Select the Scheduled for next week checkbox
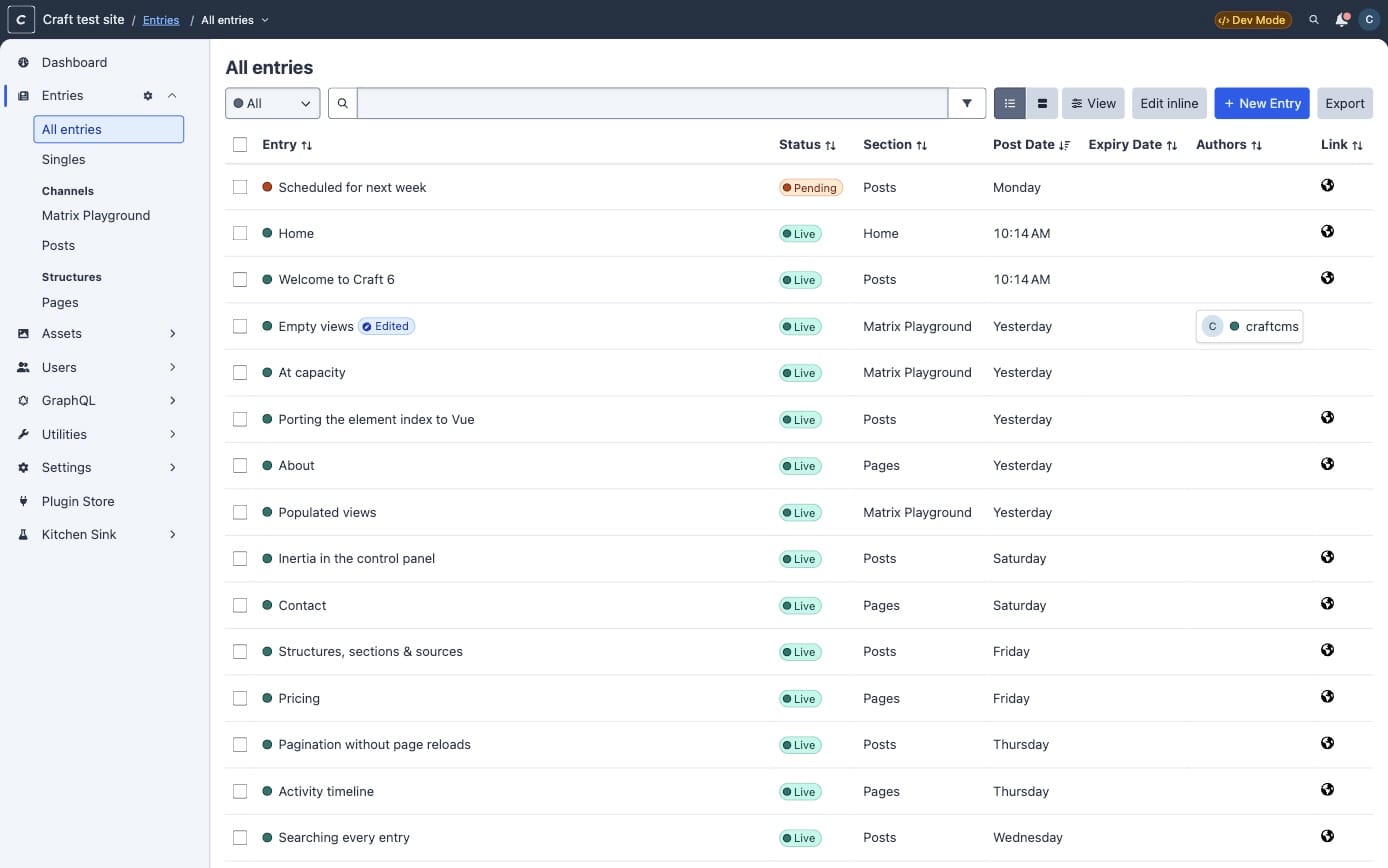This screenshot has width=1388, height=868. pos(240,187)
